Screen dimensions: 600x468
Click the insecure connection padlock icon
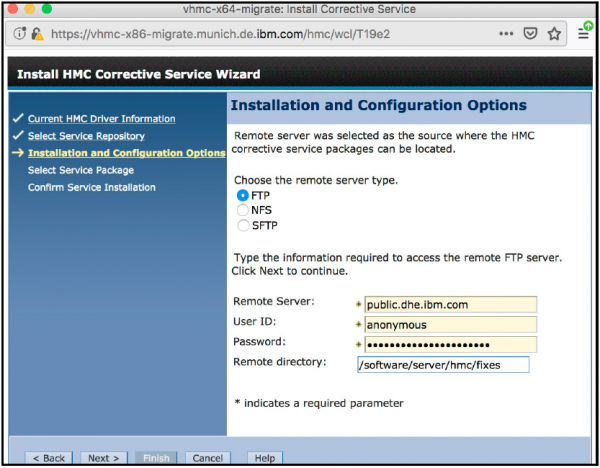[36, 33]
